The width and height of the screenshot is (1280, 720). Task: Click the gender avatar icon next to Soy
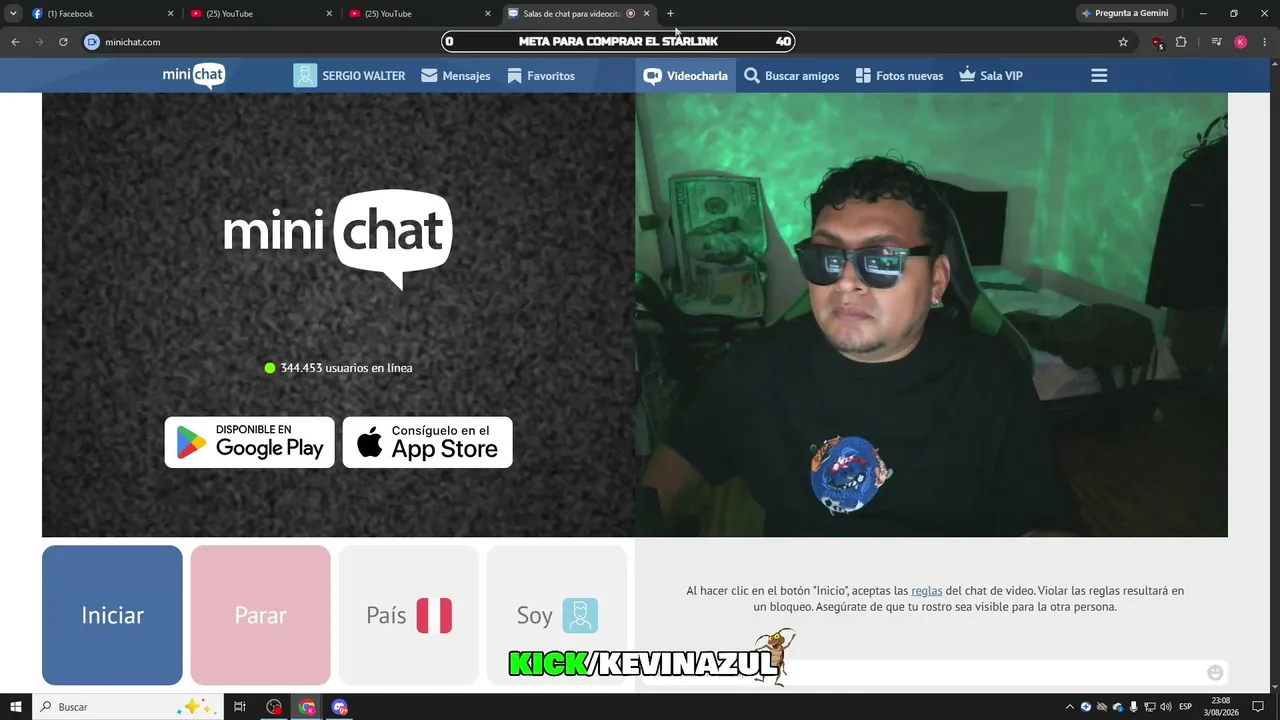(x=580, y=615)
